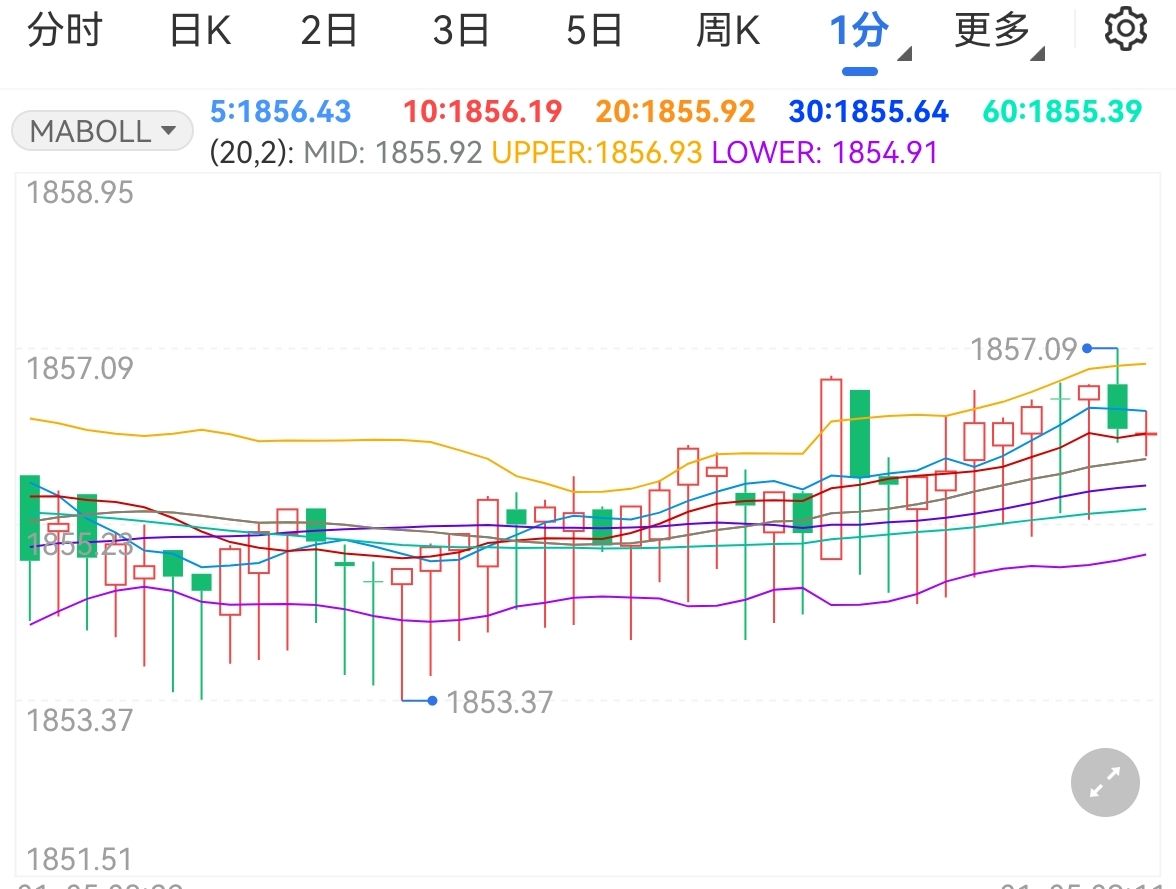Click the 1853.37 low price marker

[499, 702]
